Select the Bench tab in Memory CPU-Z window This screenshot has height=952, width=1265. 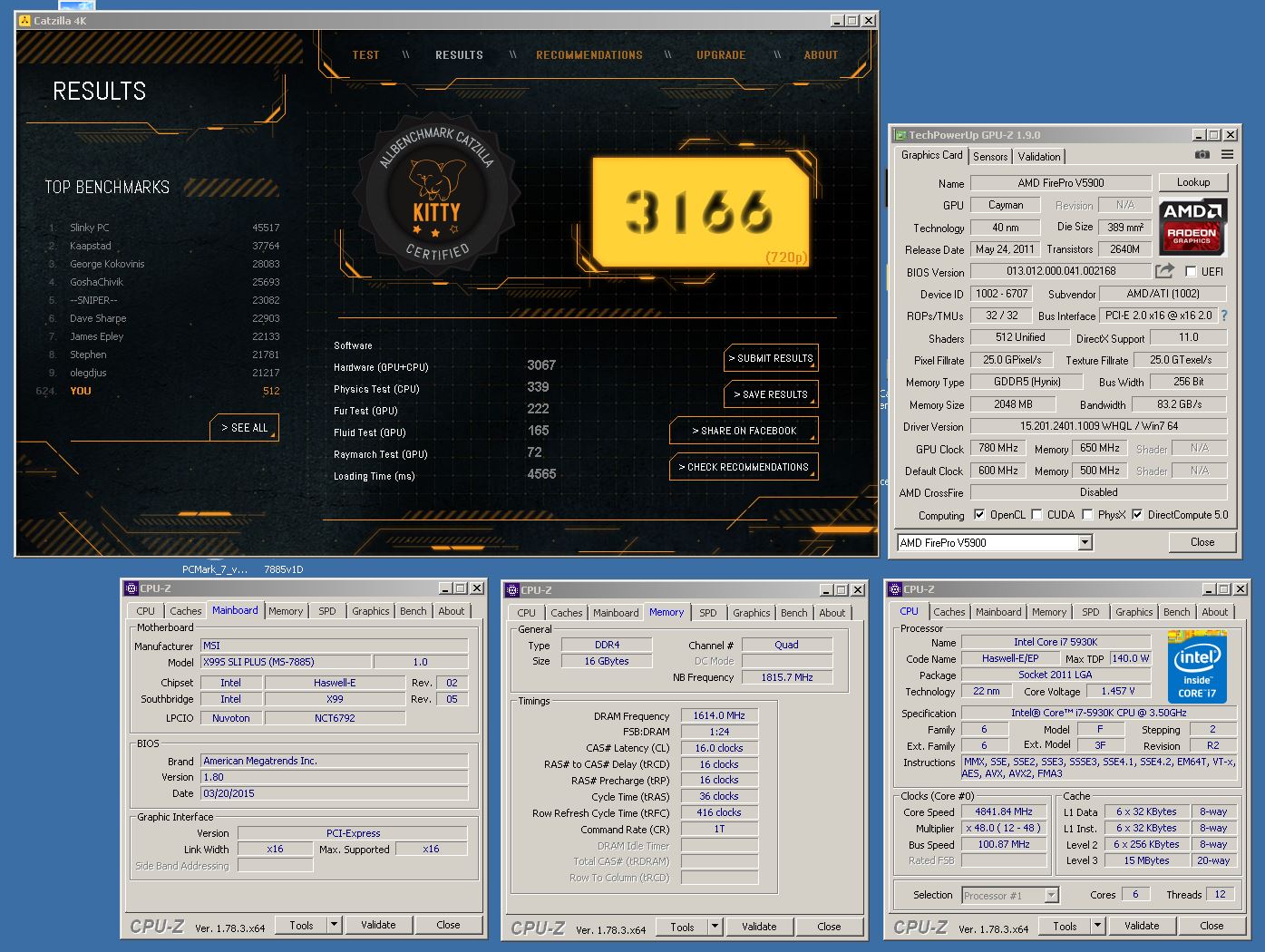[793, 613]
